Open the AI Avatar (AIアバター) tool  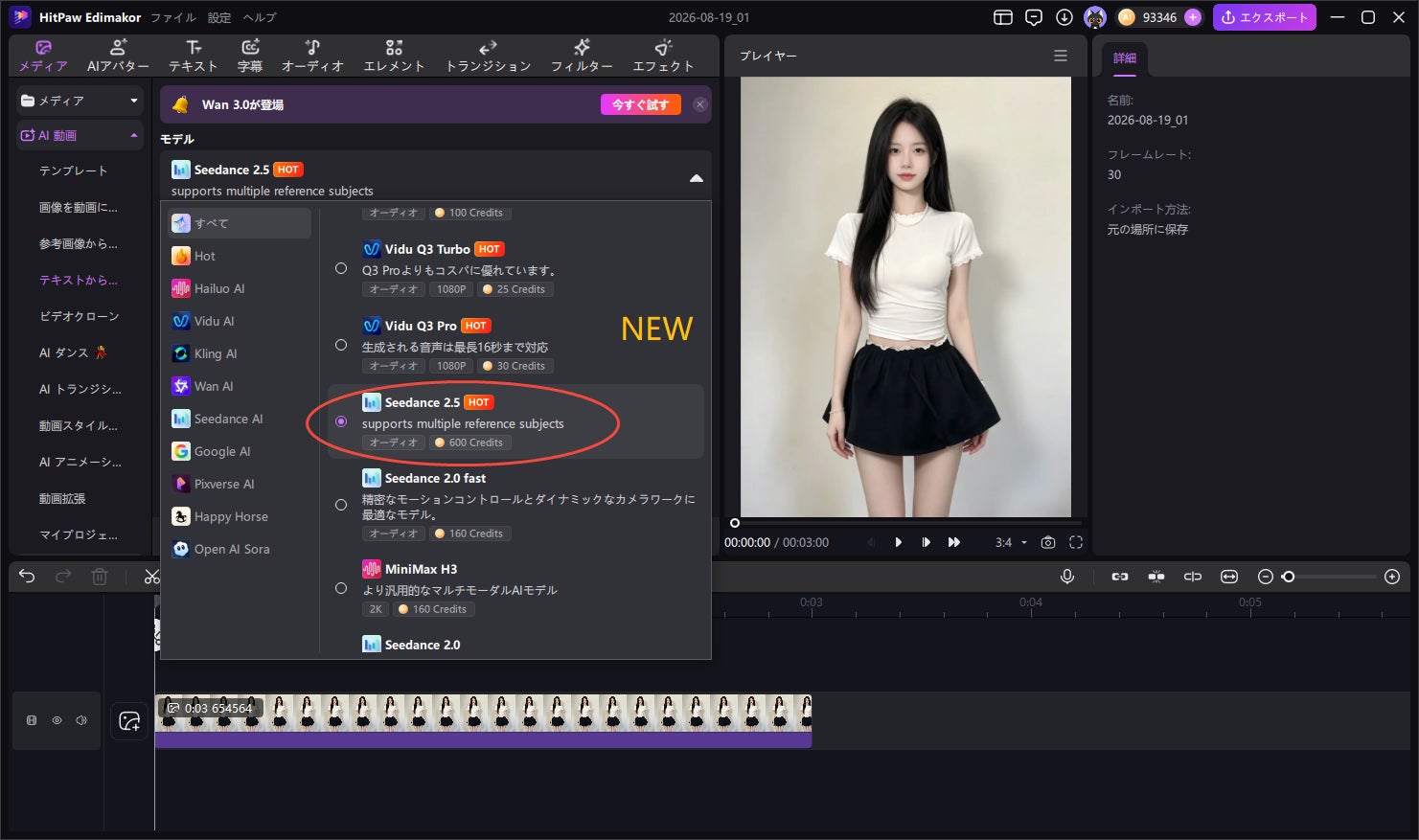(x=118, y=56)
